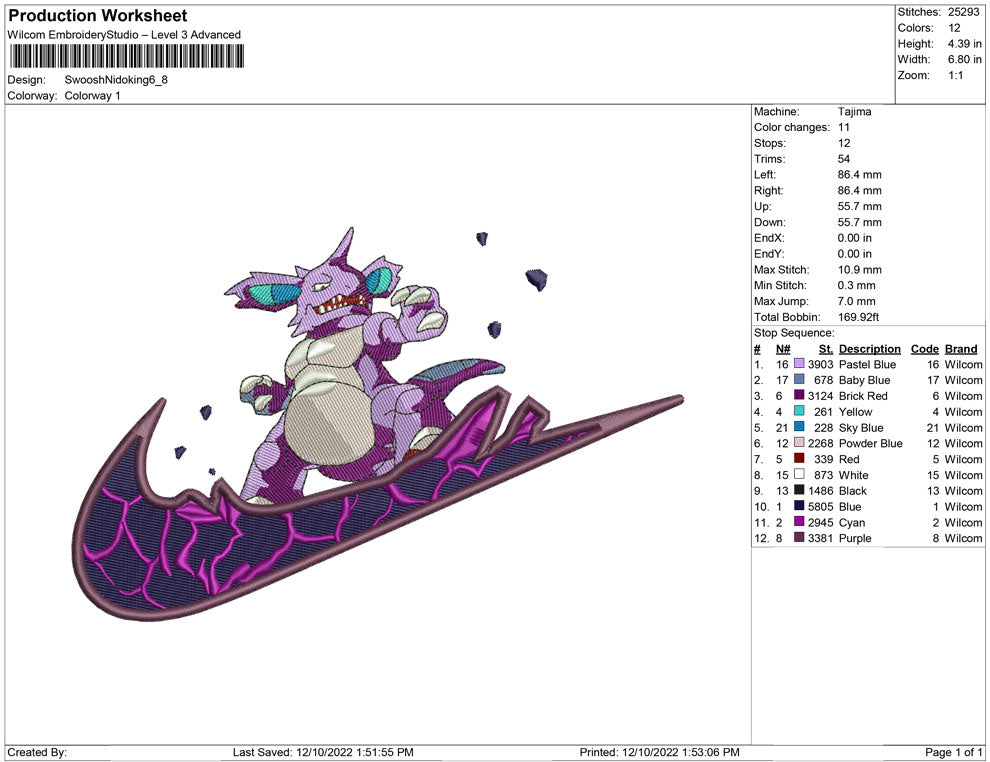Click the Machine value Tajima
This screenshot has height=762, width=990.
pos(854,112)
